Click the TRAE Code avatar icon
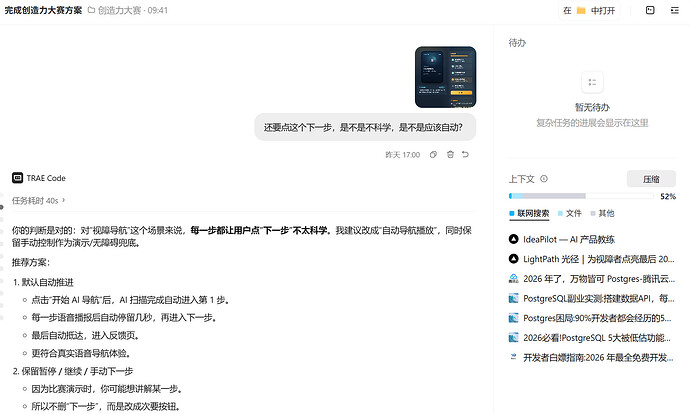 point(18,178)
